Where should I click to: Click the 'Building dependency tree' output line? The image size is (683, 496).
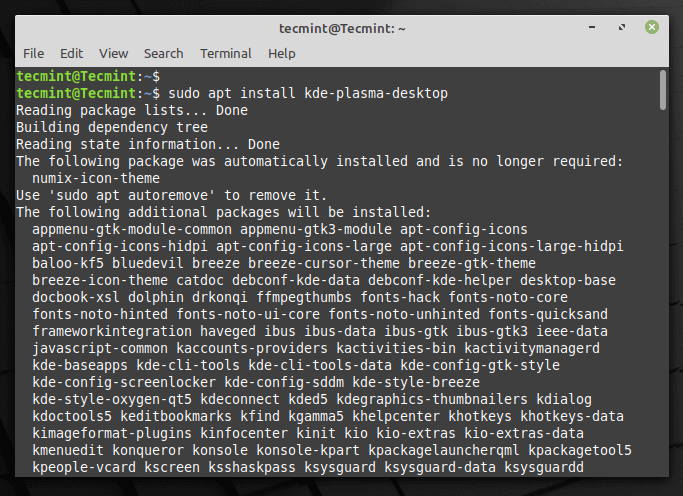tap(112, 127)
